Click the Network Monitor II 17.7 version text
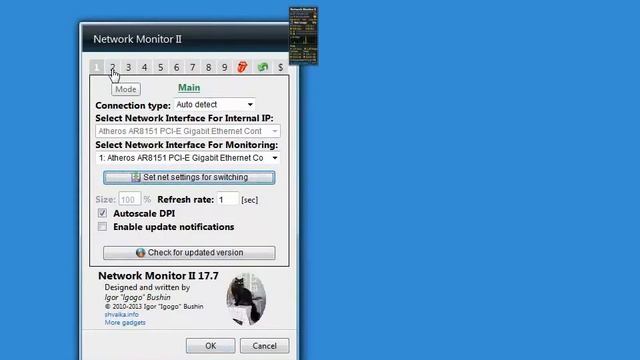The image size is (640, 360). pos(158,276)
